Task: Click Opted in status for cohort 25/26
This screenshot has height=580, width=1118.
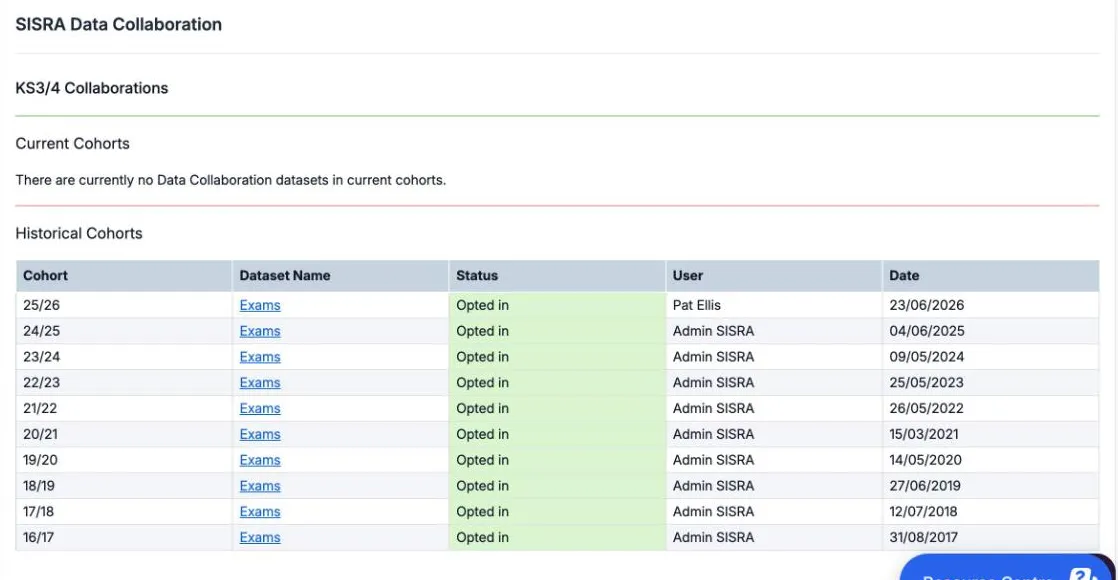Action: pos(557,305)
